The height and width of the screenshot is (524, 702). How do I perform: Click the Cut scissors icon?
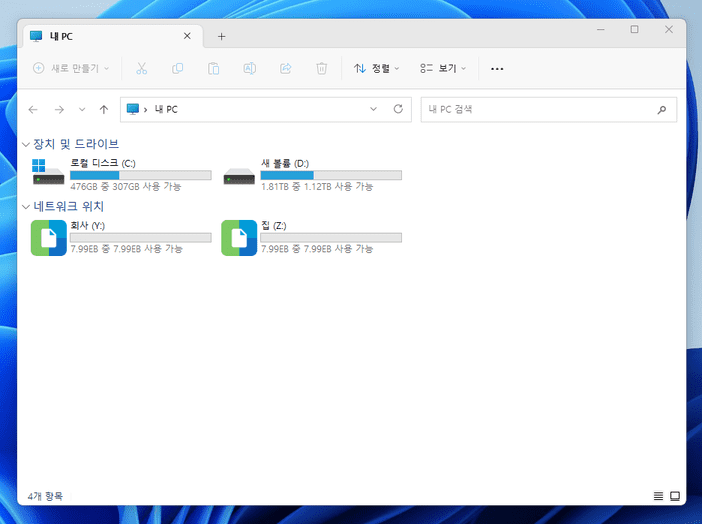click(141, 69)
